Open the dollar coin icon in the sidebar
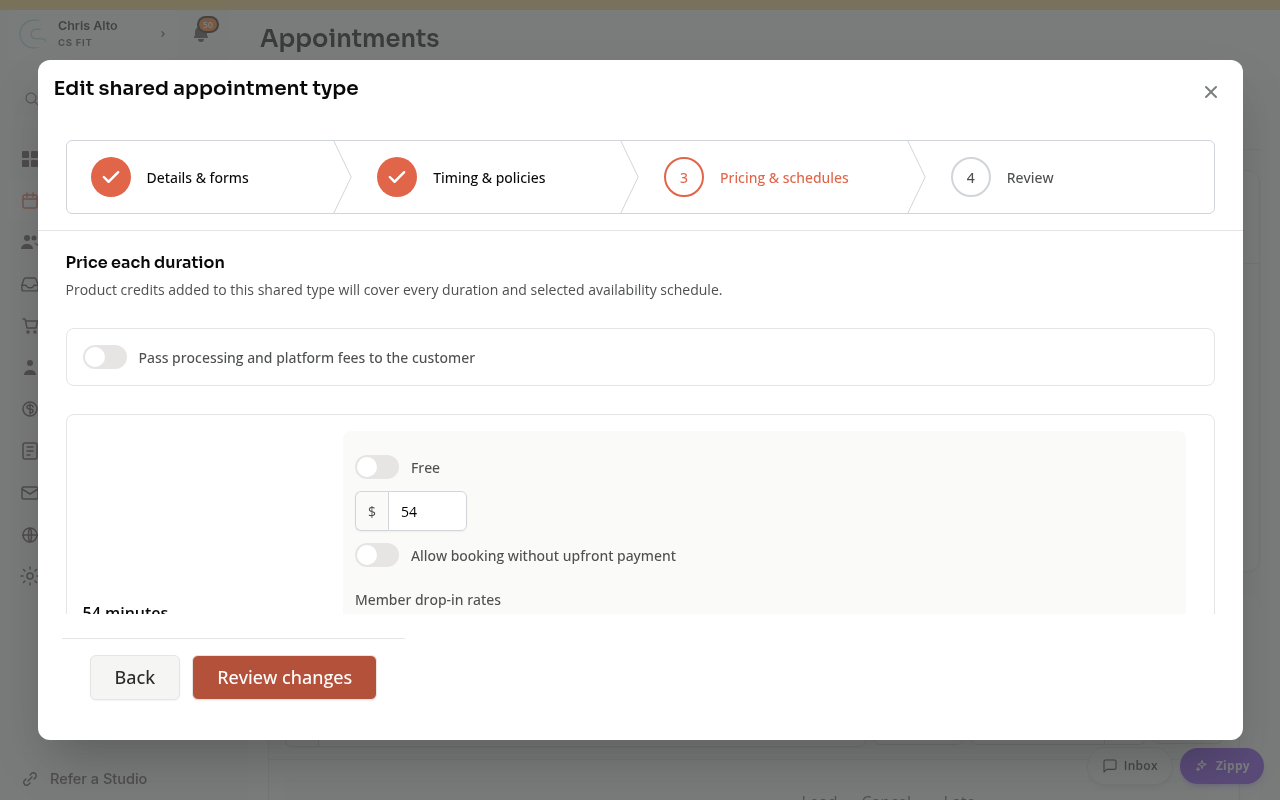The width and height of the screenshot is (1280, 800). point(30,409)
